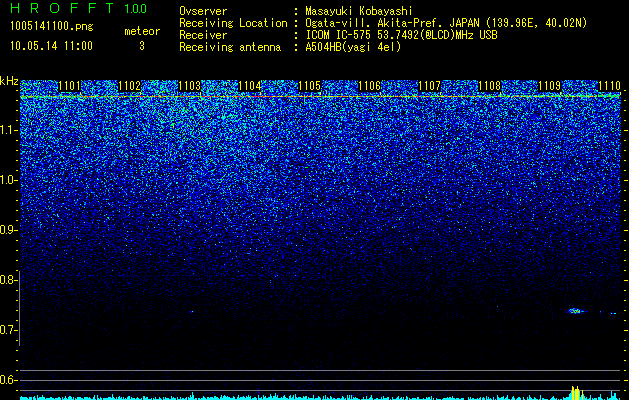Click the Receiving antenna label
The width and height of the screenshot is (629, 400).
(x=230, y=47)
